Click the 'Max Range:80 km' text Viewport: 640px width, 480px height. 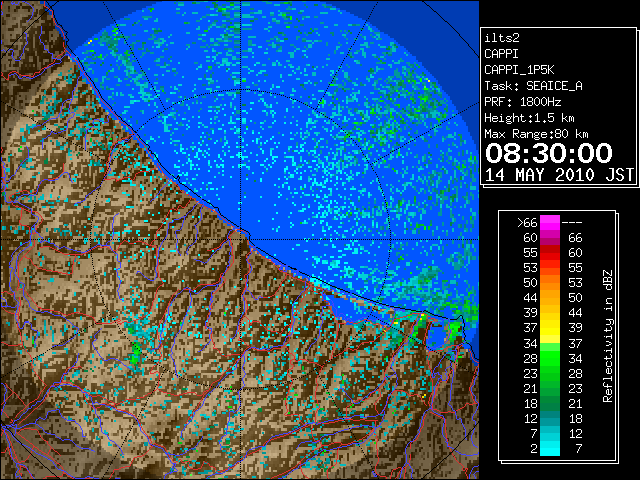(x=536, y=134)
